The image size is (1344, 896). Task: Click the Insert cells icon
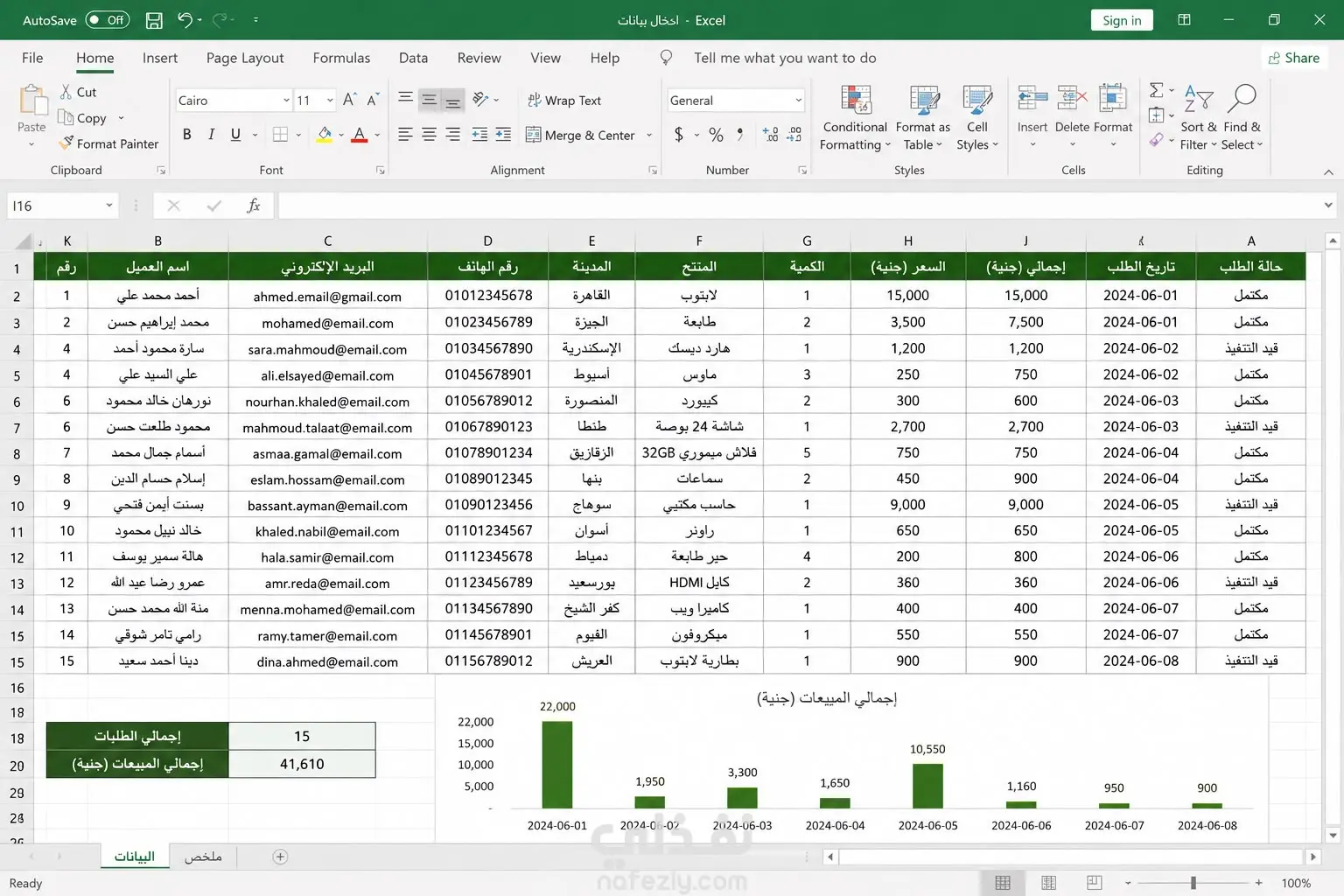(x=1032, y=98)
